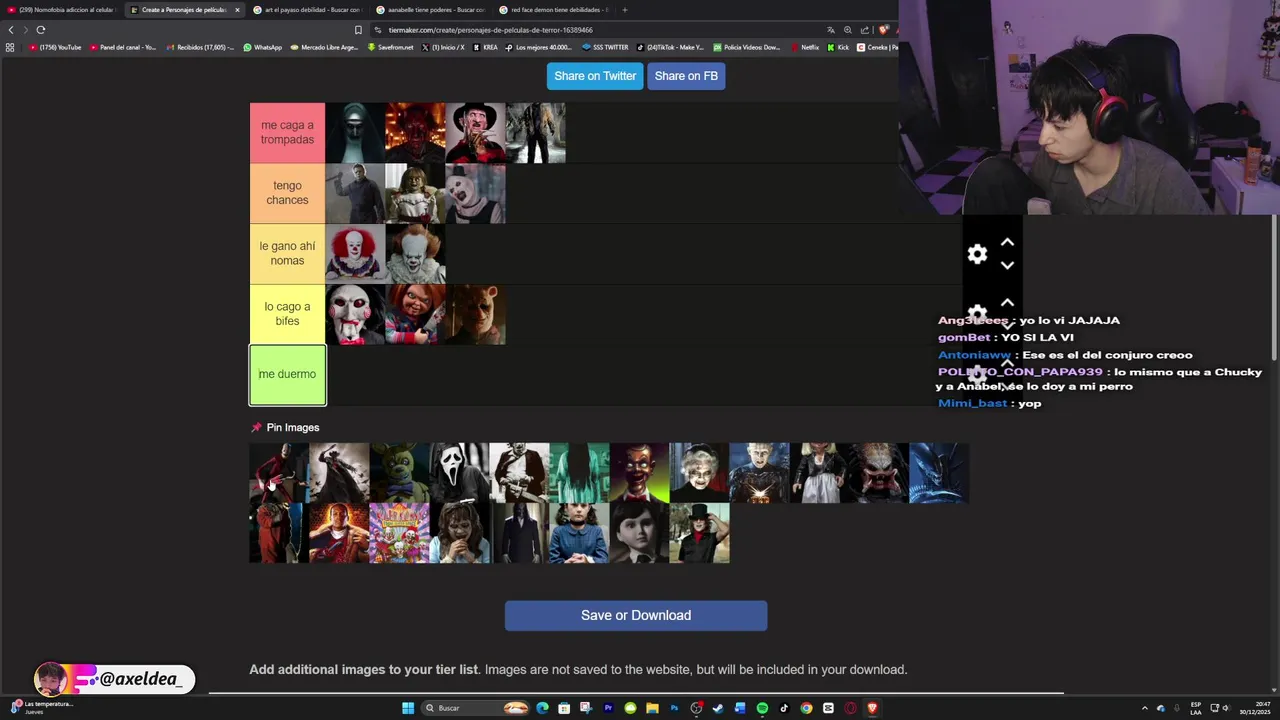Screen dimensions: 1280x720
Task: Select 'le gano ahí nomas' tier label
Action: pos(287,254)
